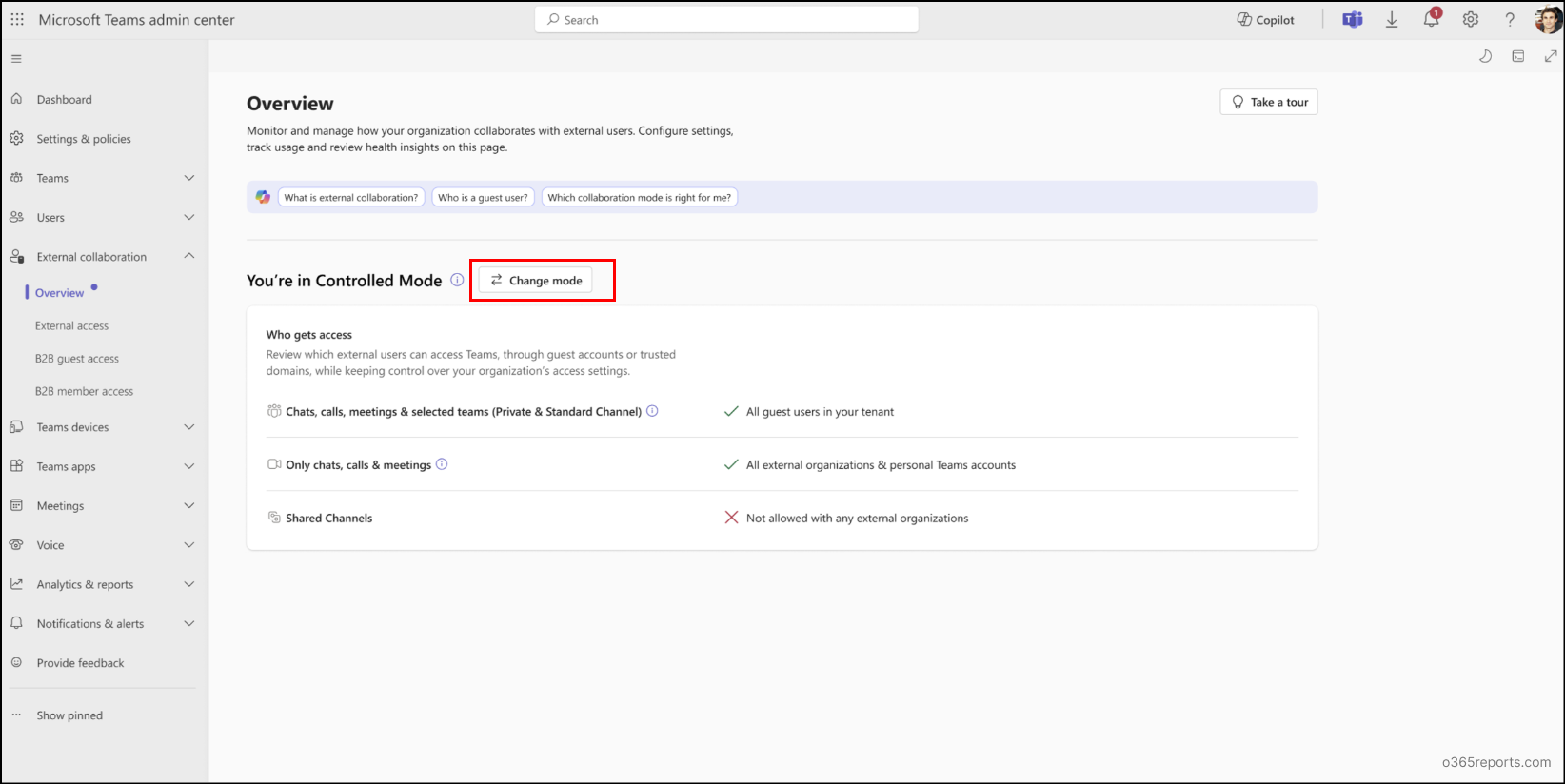Toggle the dark mode moon icon
Viewport: 1565px width, 784px height.
tap(1485, 57)
